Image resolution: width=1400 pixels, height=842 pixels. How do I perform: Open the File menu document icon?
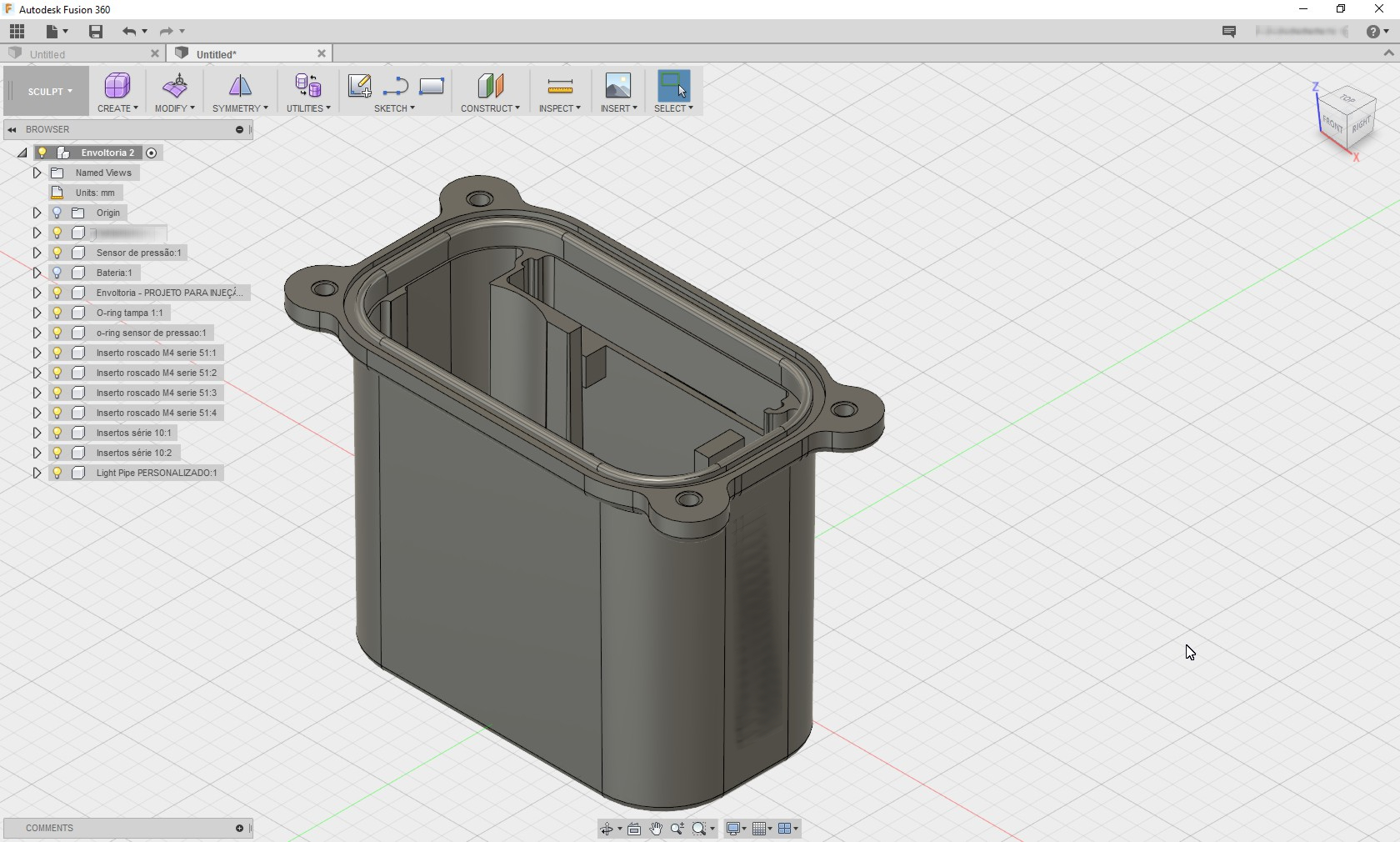[52, 32]
